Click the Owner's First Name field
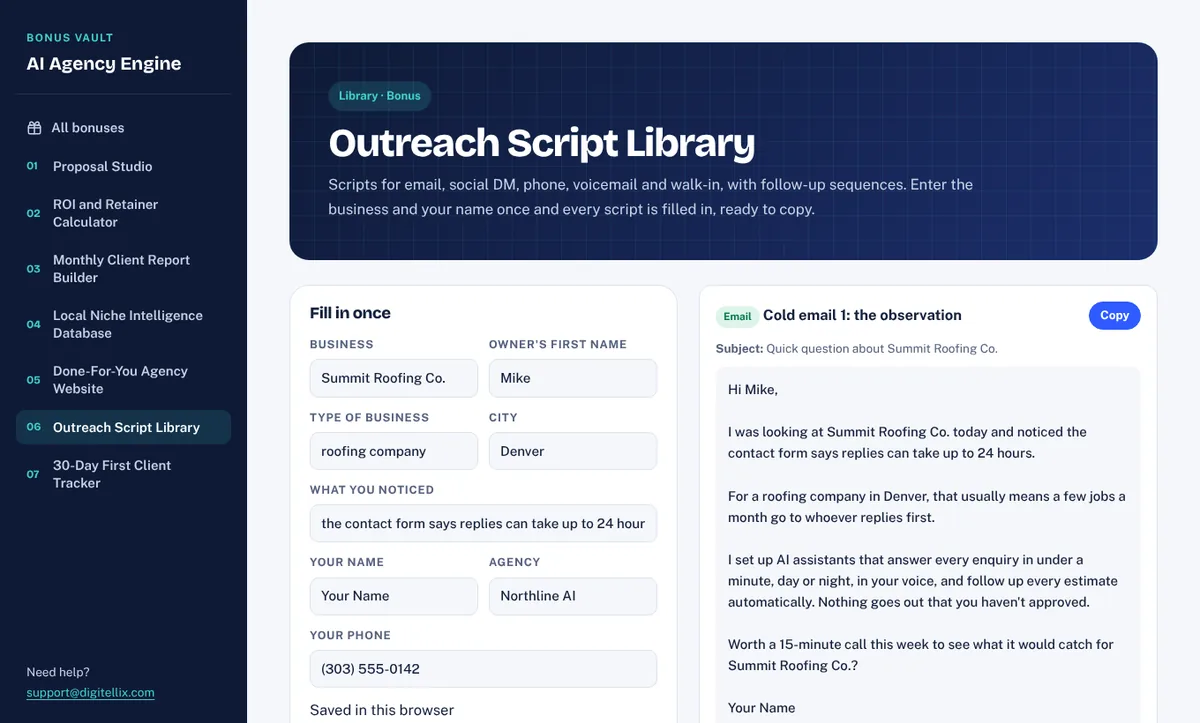 (572, 378)
